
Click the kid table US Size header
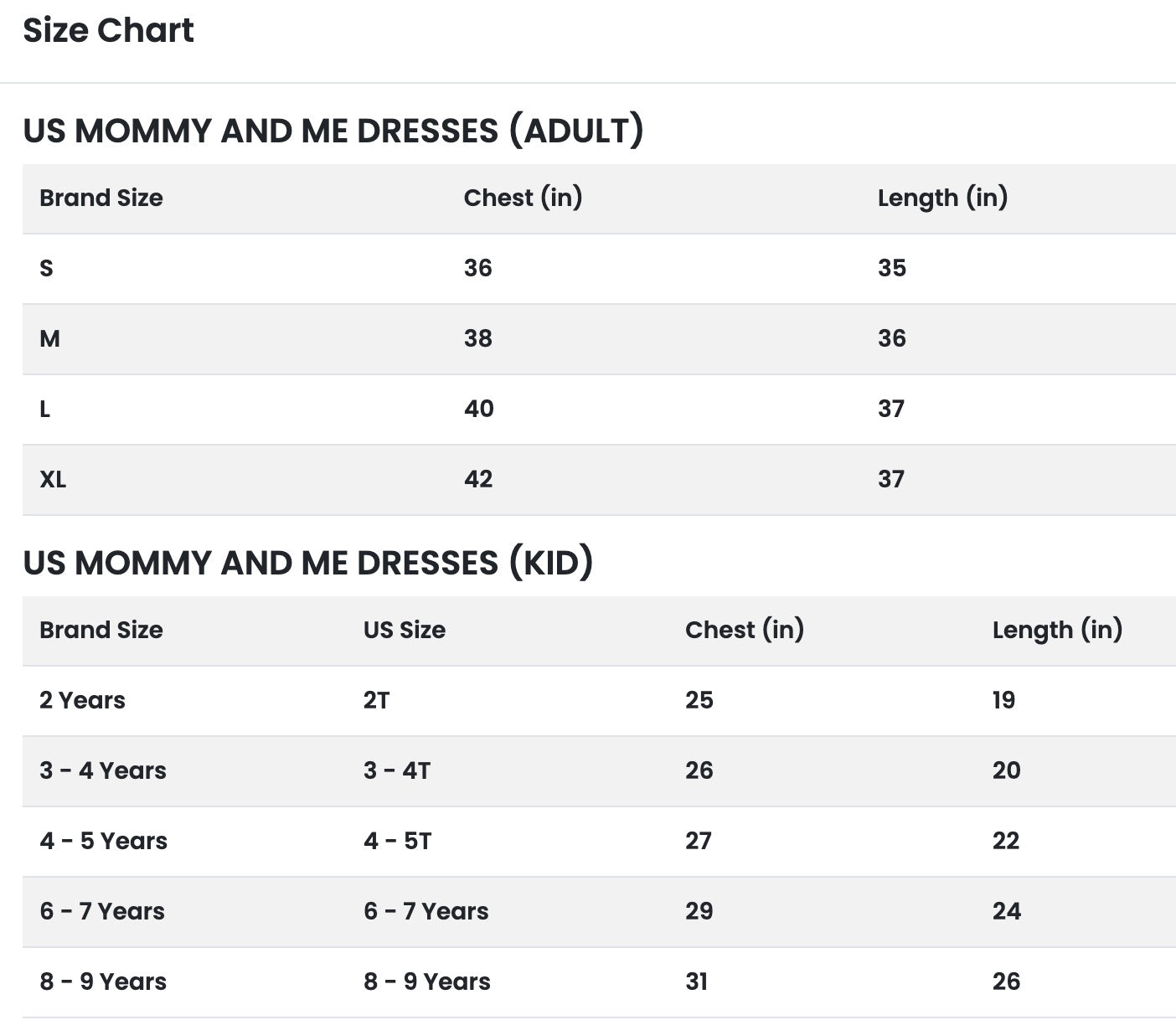click(405, 630)
